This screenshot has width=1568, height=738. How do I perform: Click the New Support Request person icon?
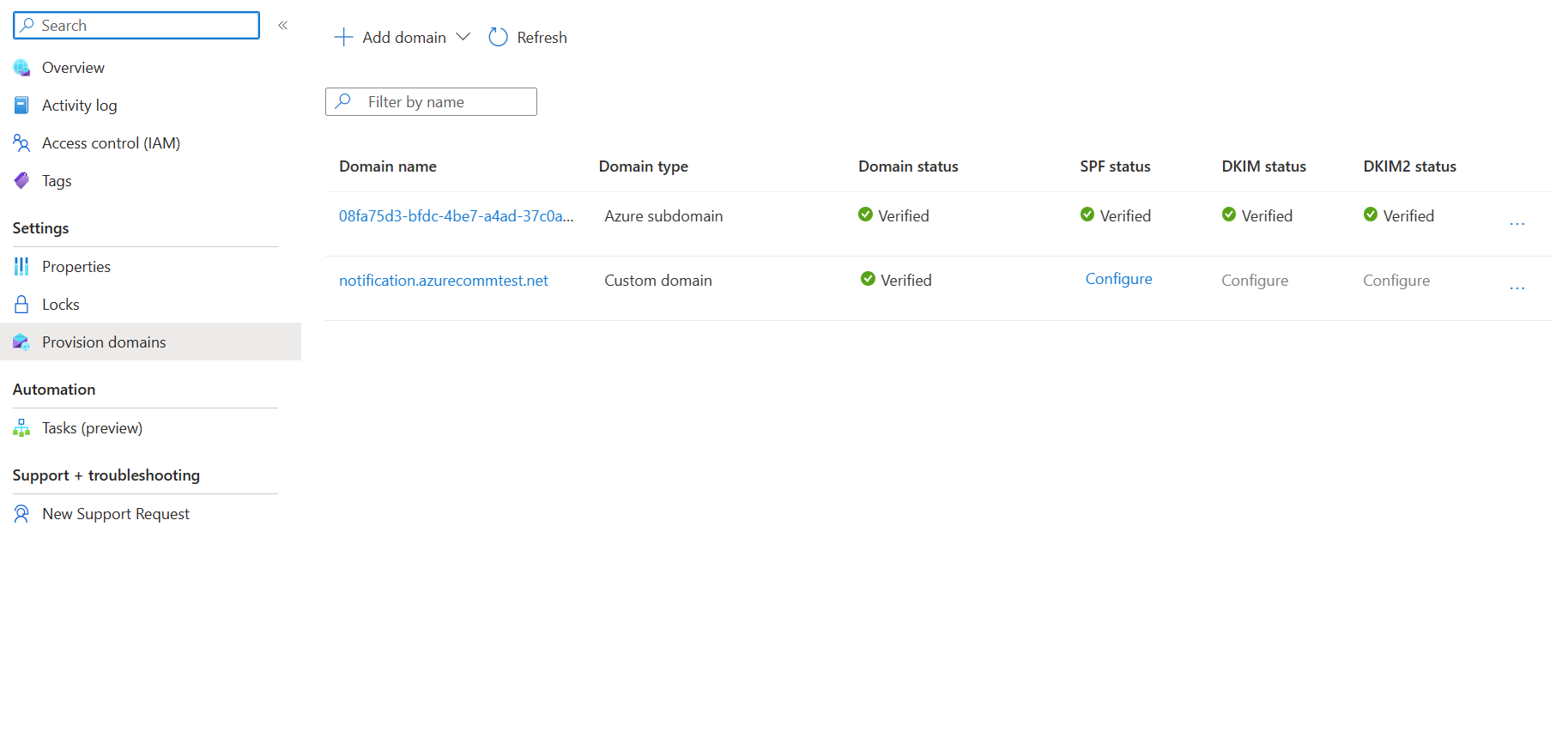(x=21, y=514)
